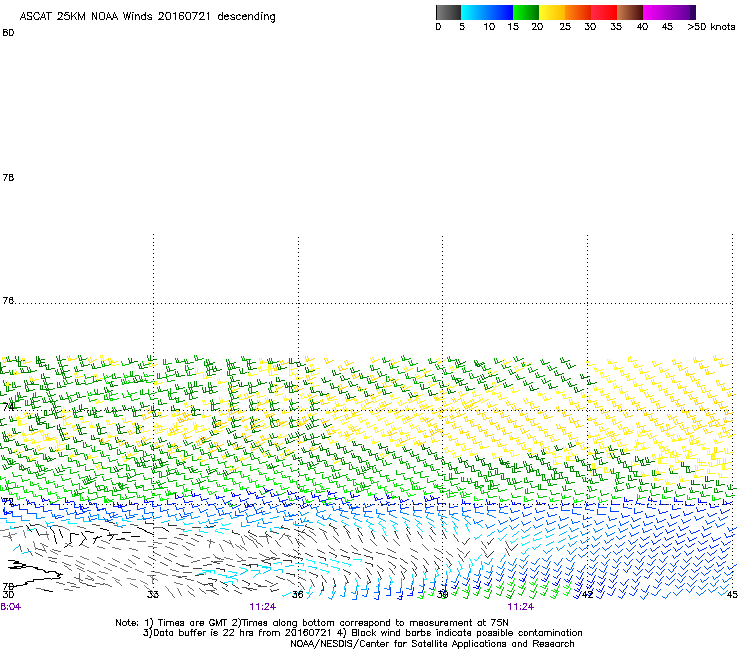Select the magenta 40-45 knots legend segment
The image size is (740, 650).
tap(656, 12)
